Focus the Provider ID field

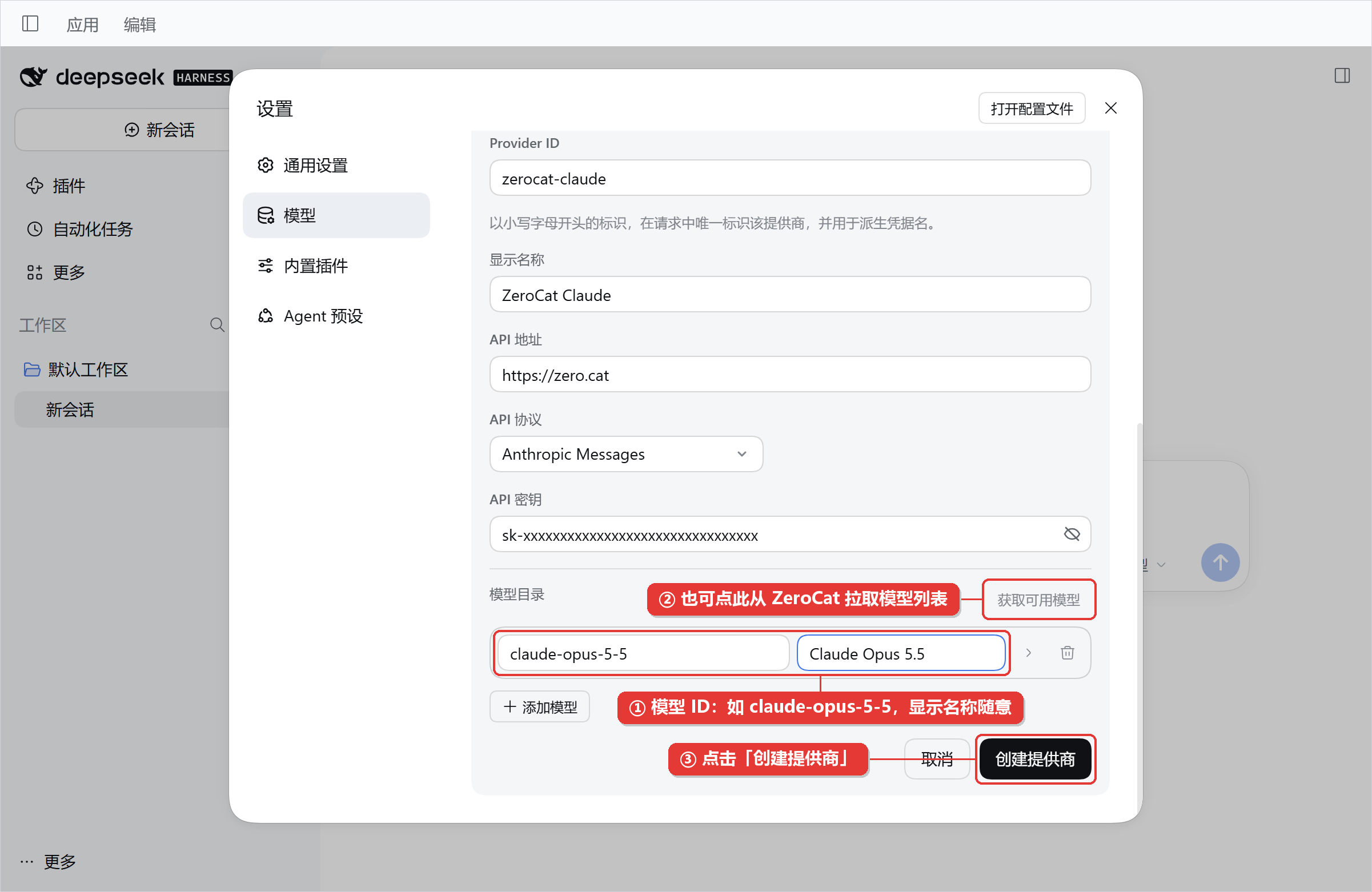point(790,178)
